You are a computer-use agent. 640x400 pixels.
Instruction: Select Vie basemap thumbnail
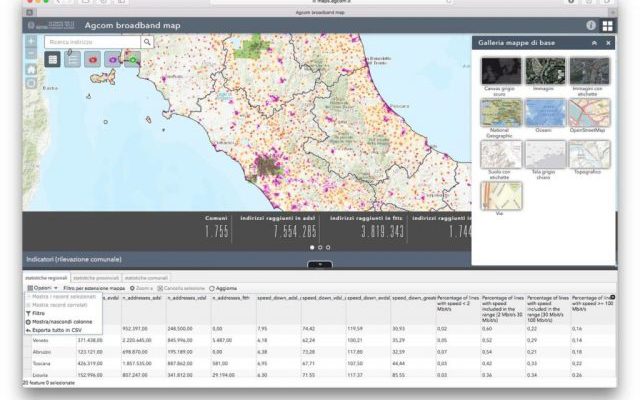(500, 196)
